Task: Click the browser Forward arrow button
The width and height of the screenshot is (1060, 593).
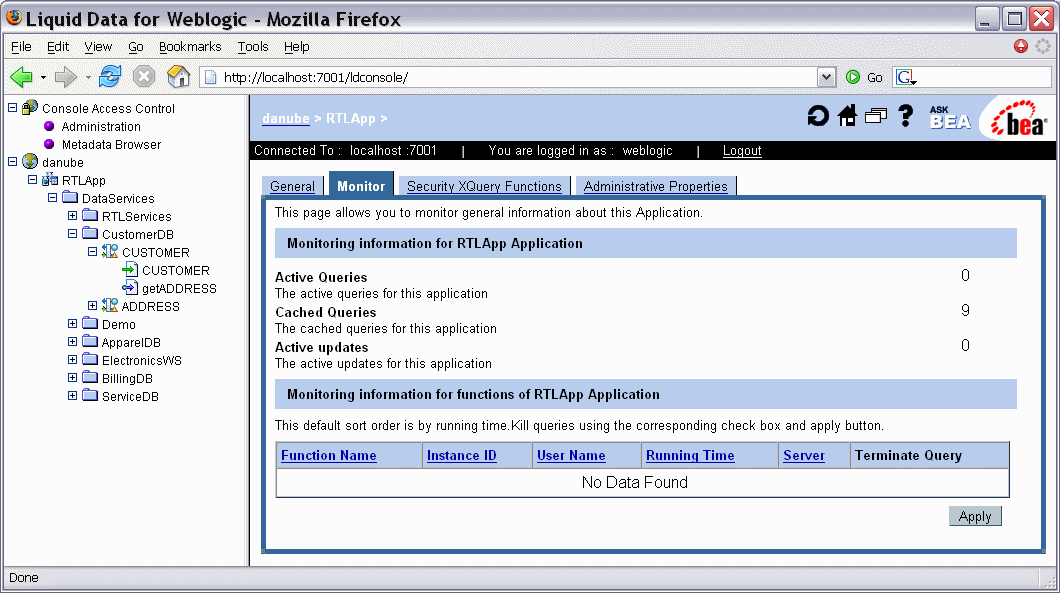Action: coord(66,77)
